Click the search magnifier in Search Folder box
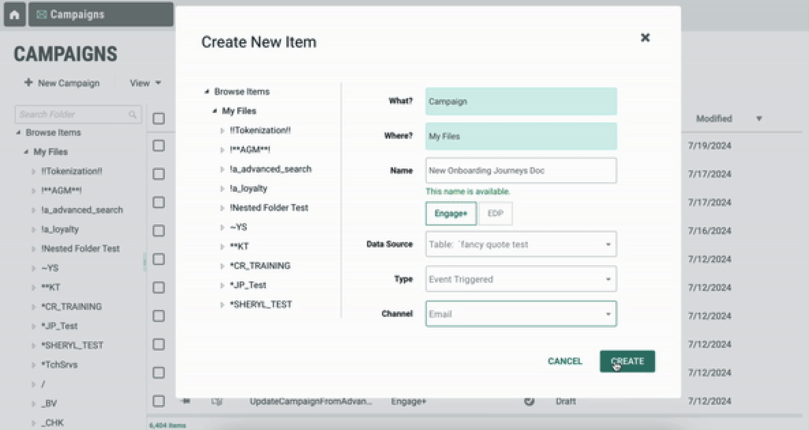This screenshot has width=809, height=430. pos(133,115)
